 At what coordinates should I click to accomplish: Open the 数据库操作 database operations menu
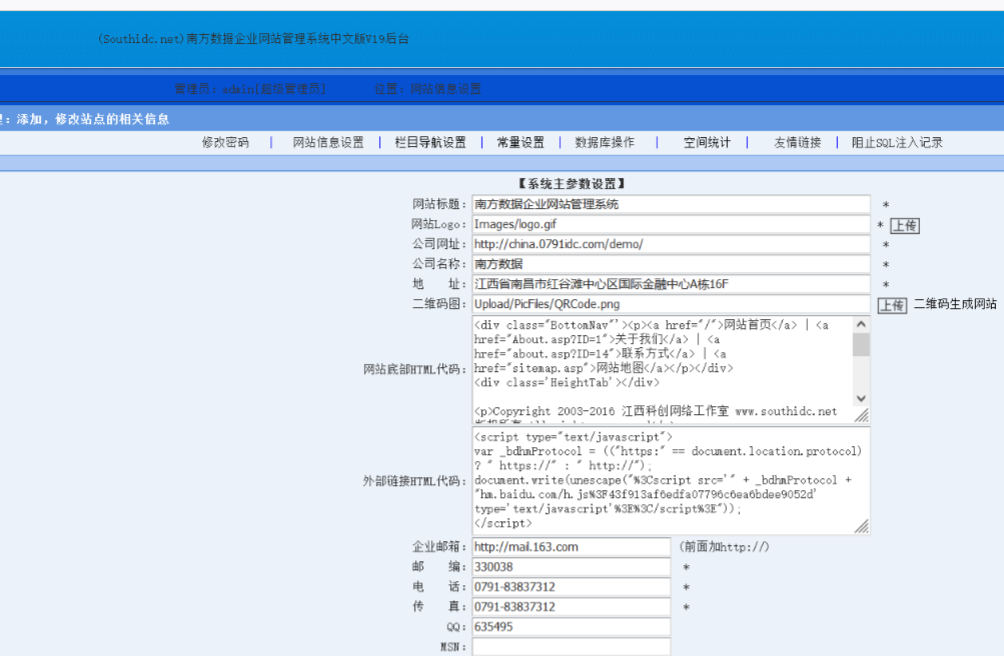coord(602,142)
